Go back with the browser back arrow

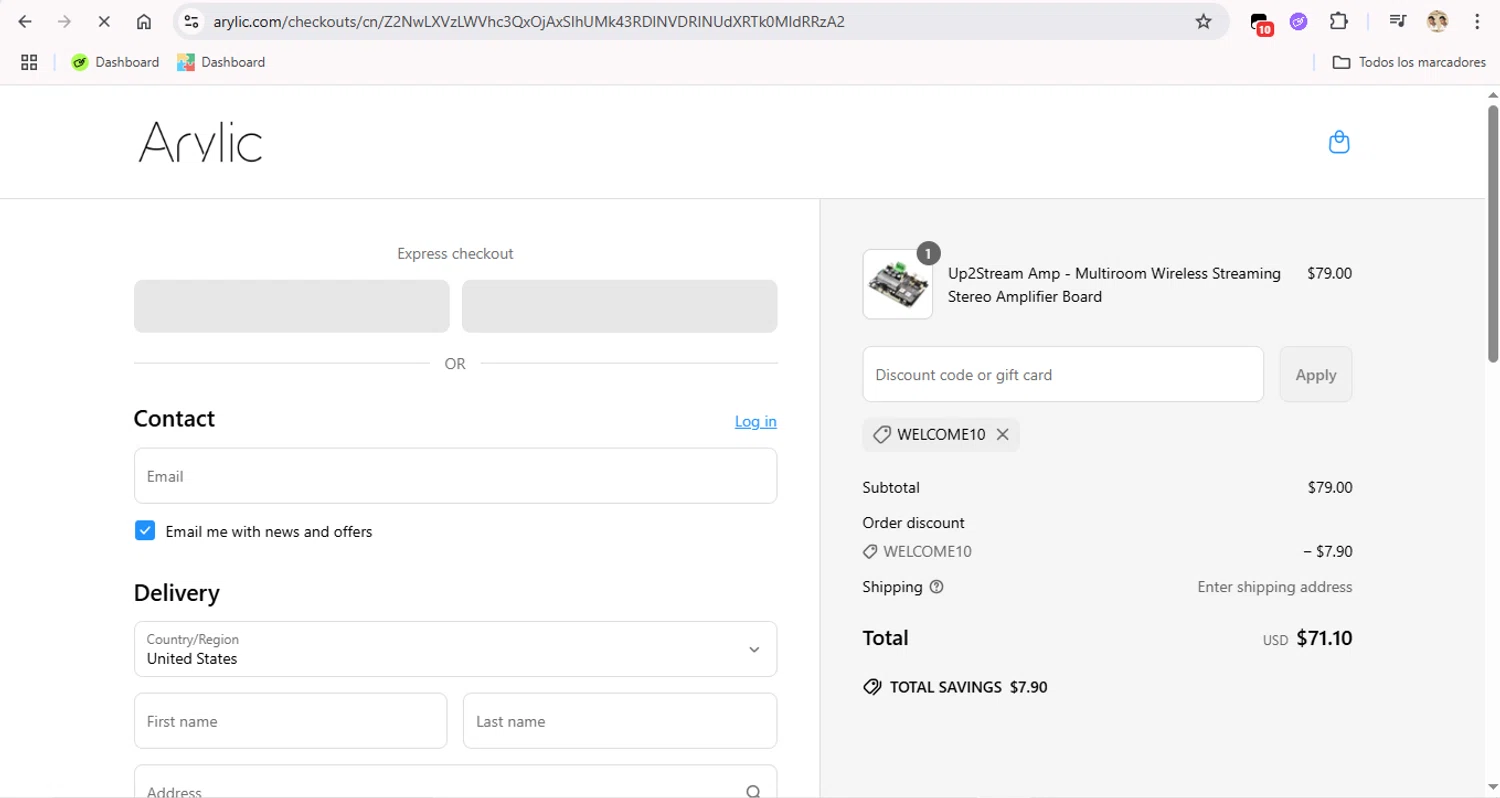[x=25, y=21]
